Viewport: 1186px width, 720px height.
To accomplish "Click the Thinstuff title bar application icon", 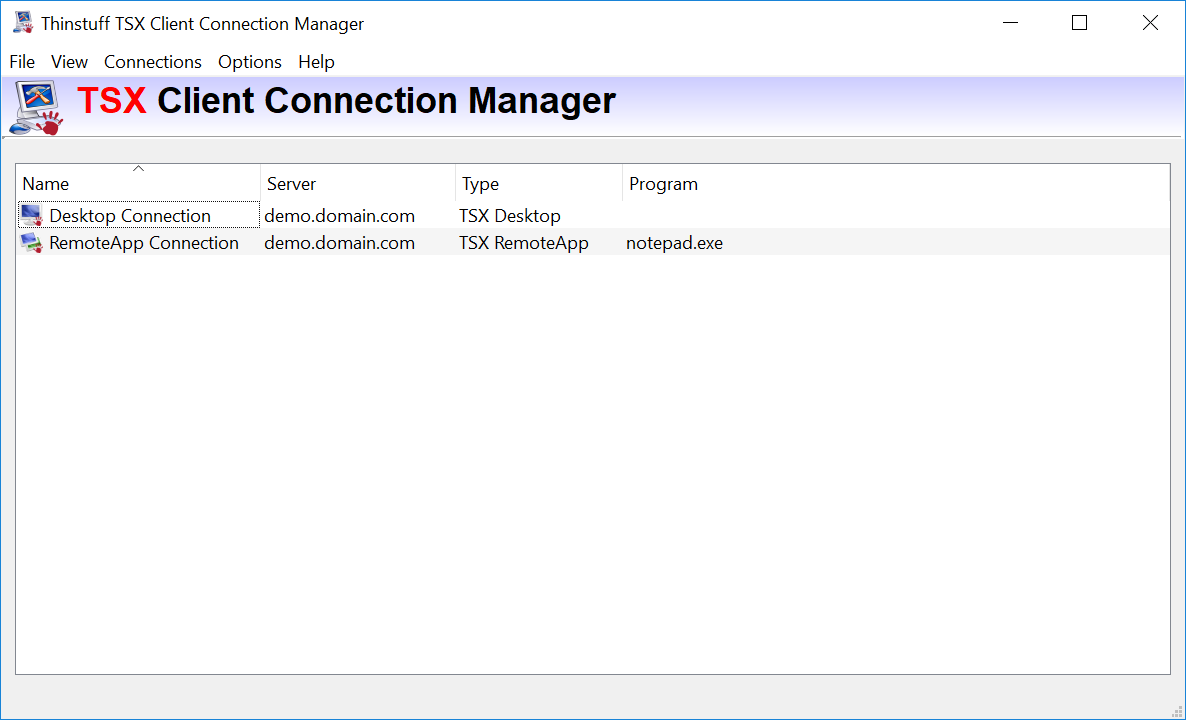I will coord(23,22).
